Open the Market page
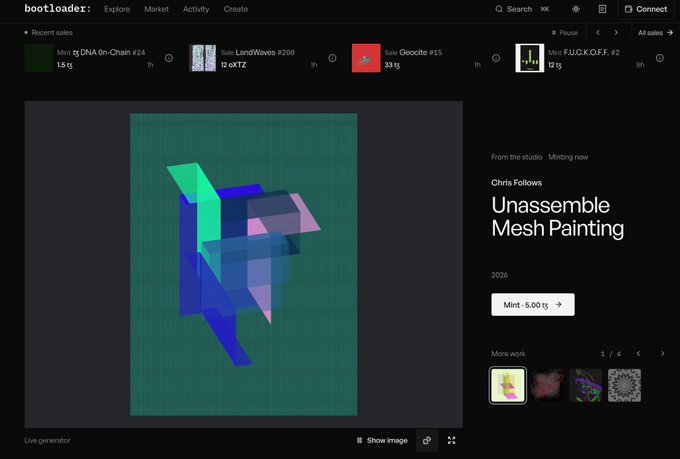680x459 pixels. coord(157,9)
